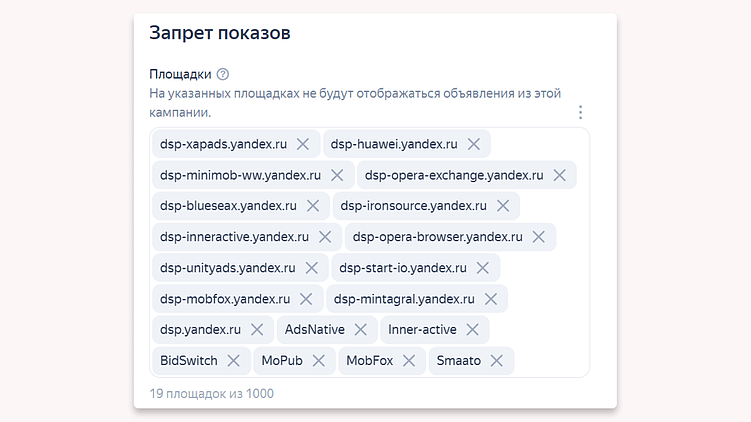Click the Запрет показов heading
Viewport: 751px width, 422px height.
click(x=220, y=33)
